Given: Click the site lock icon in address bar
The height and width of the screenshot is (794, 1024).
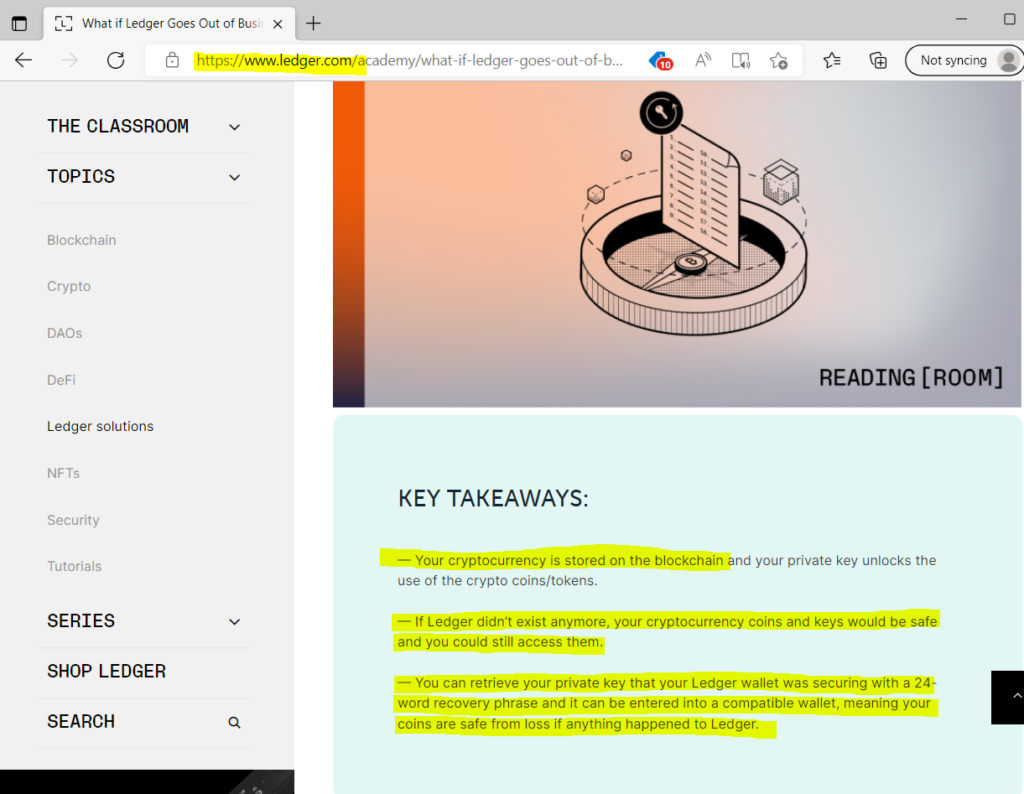Looking at the screenshot, I should click(x=172, y=60).
